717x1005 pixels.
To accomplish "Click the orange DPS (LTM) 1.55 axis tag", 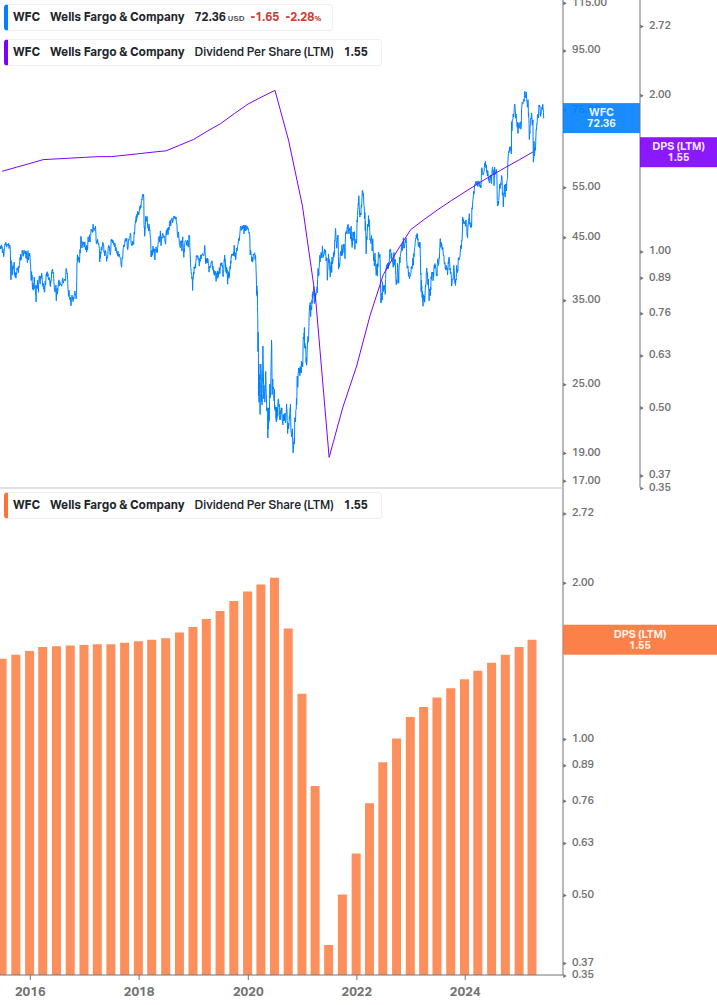I will (639, 640).
